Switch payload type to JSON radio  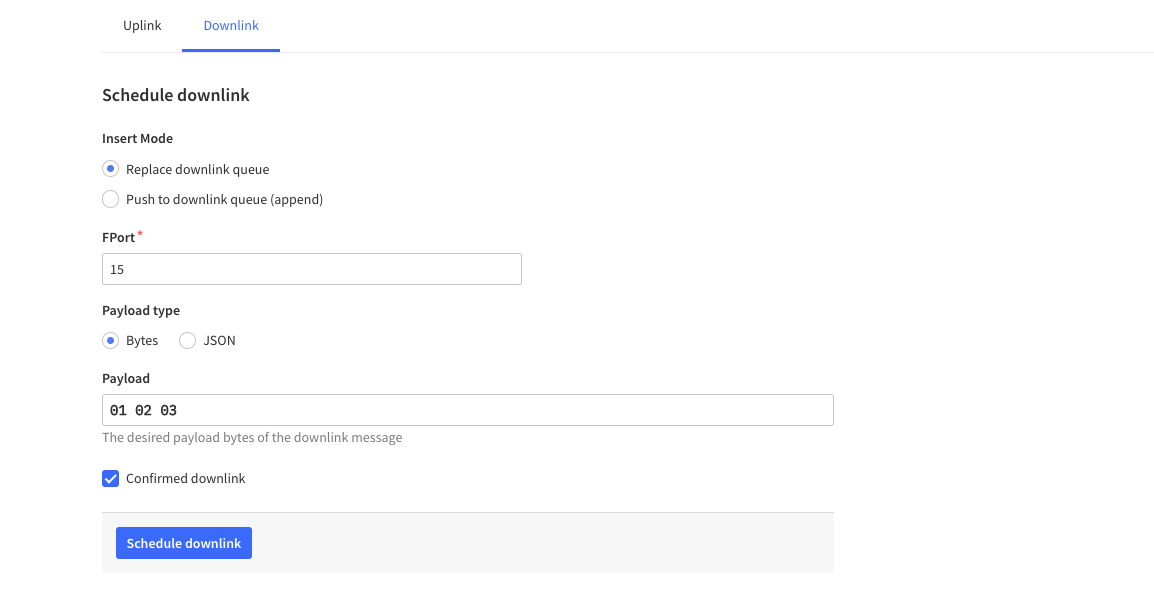click(x=187, y=340)
